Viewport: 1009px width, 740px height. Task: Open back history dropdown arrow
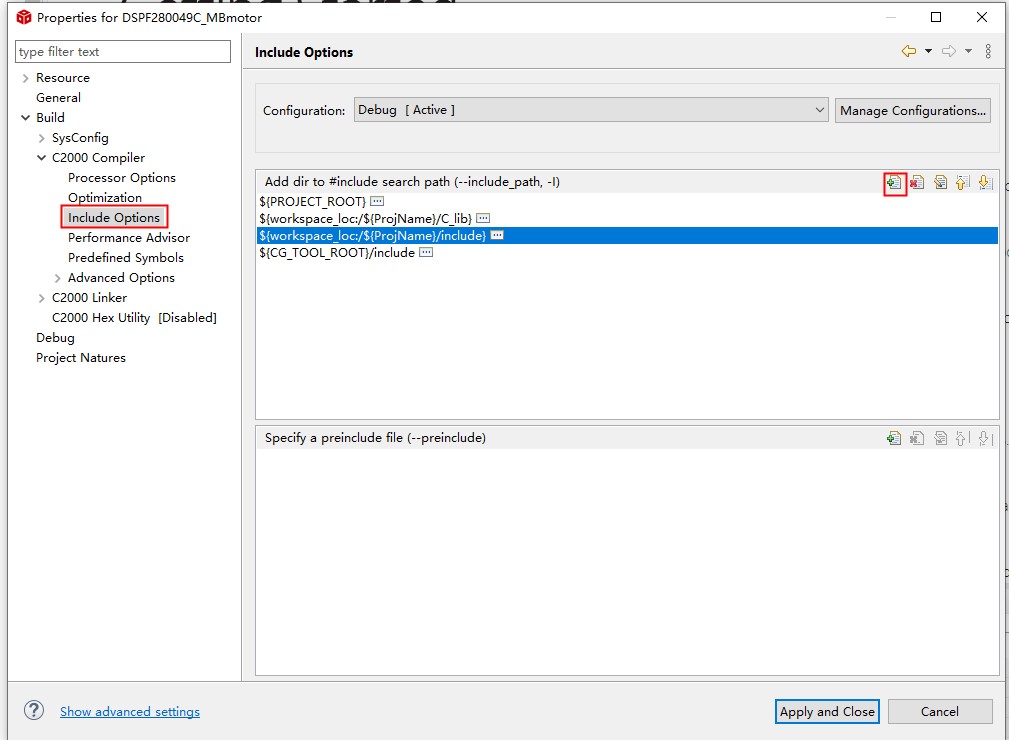(928, 51)
